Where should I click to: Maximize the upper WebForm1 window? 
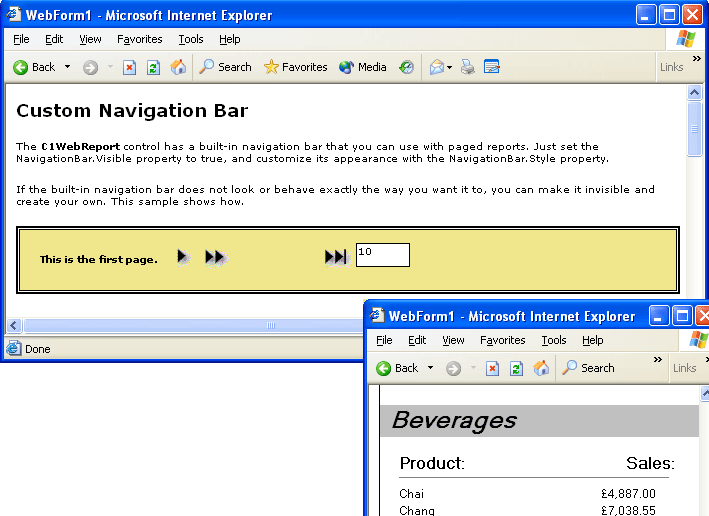click(x=669, y=15)
